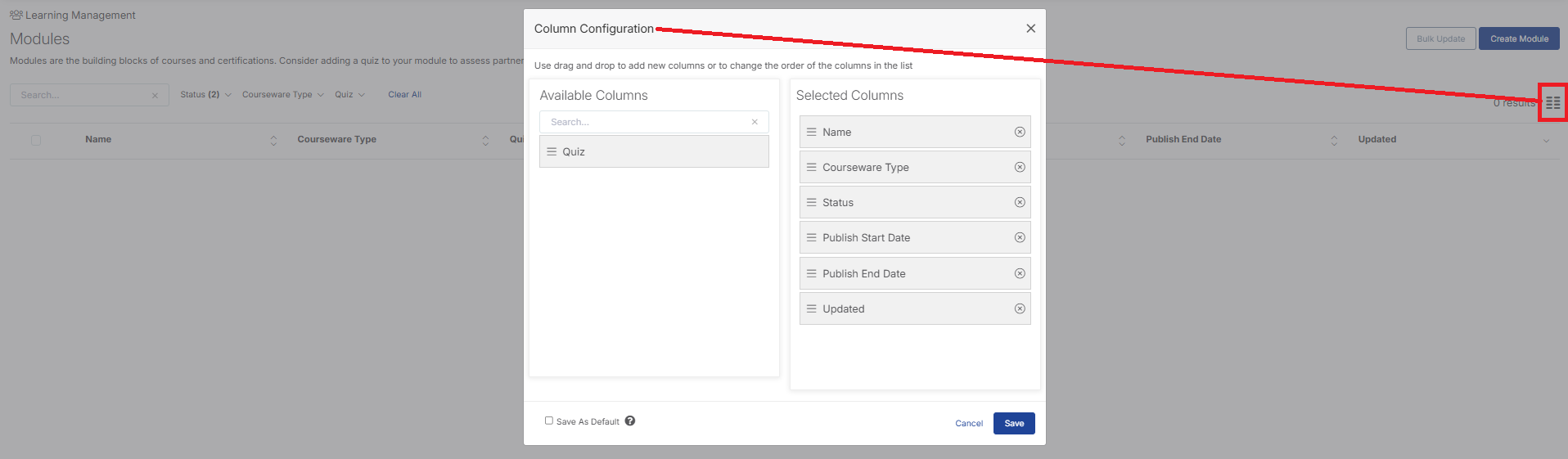The width and height of the screenshot is (1568, 459).
Task: Open the column configuration icon
Action: point(1552,103)
